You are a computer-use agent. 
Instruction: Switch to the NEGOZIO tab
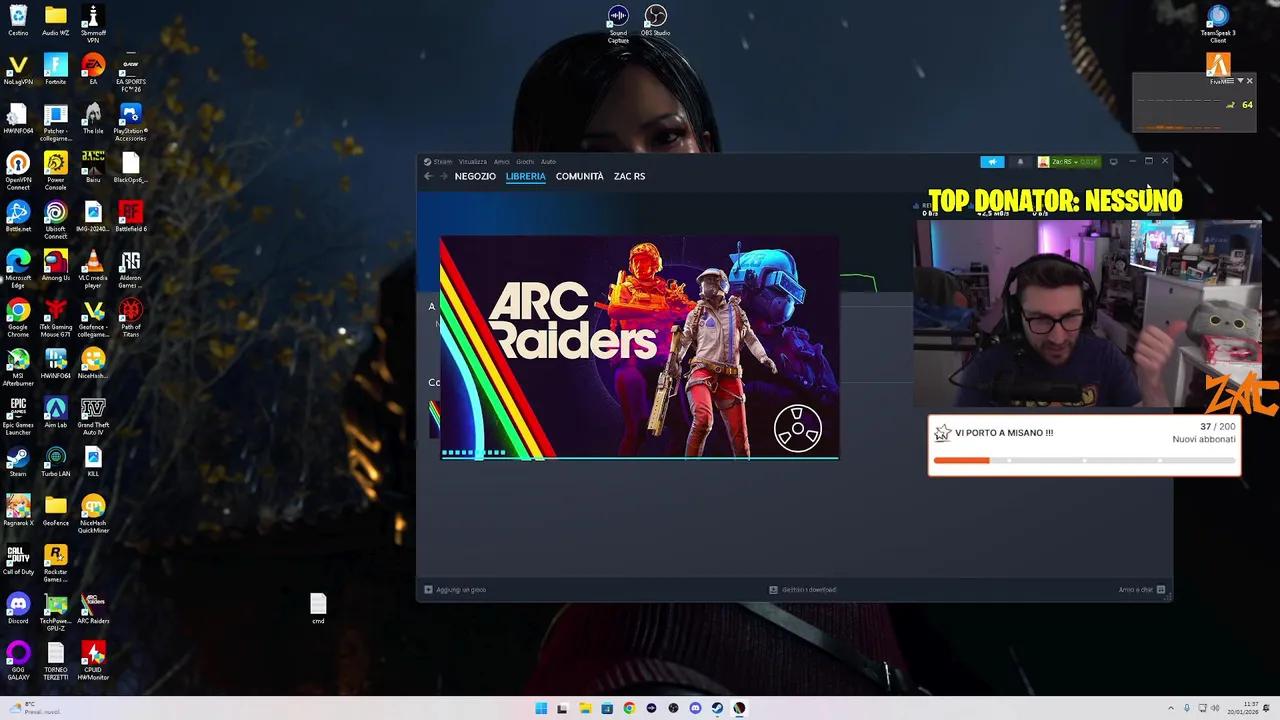[474, 176]
